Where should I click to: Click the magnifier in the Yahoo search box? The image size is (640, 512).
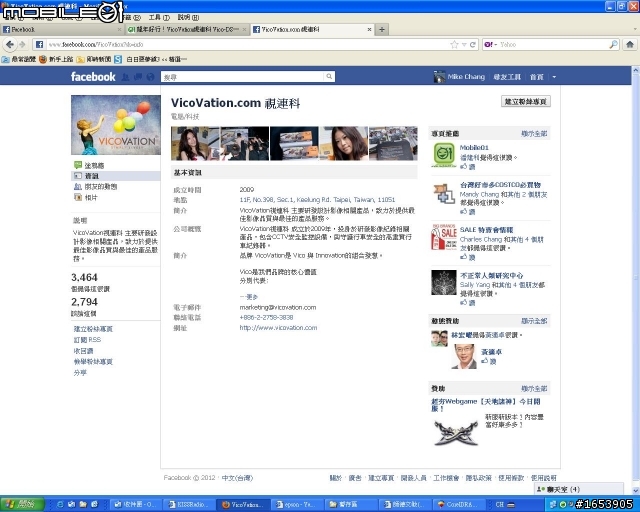point(613,45)
